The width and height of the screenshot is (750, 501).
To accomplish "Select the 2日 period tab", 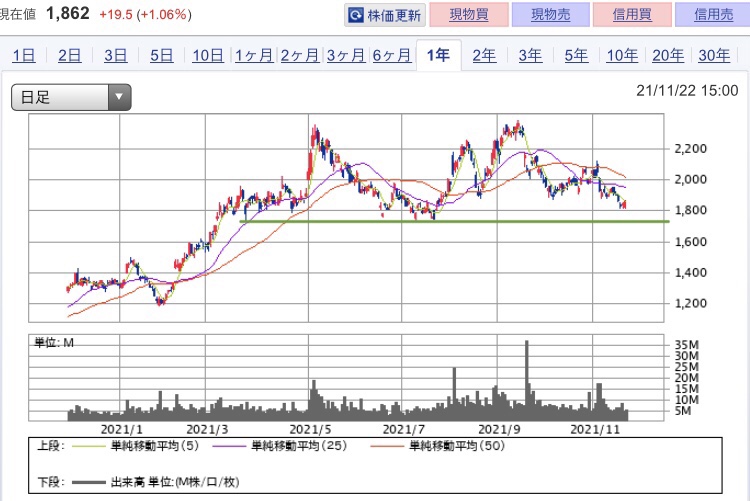I will coord(69,56).
